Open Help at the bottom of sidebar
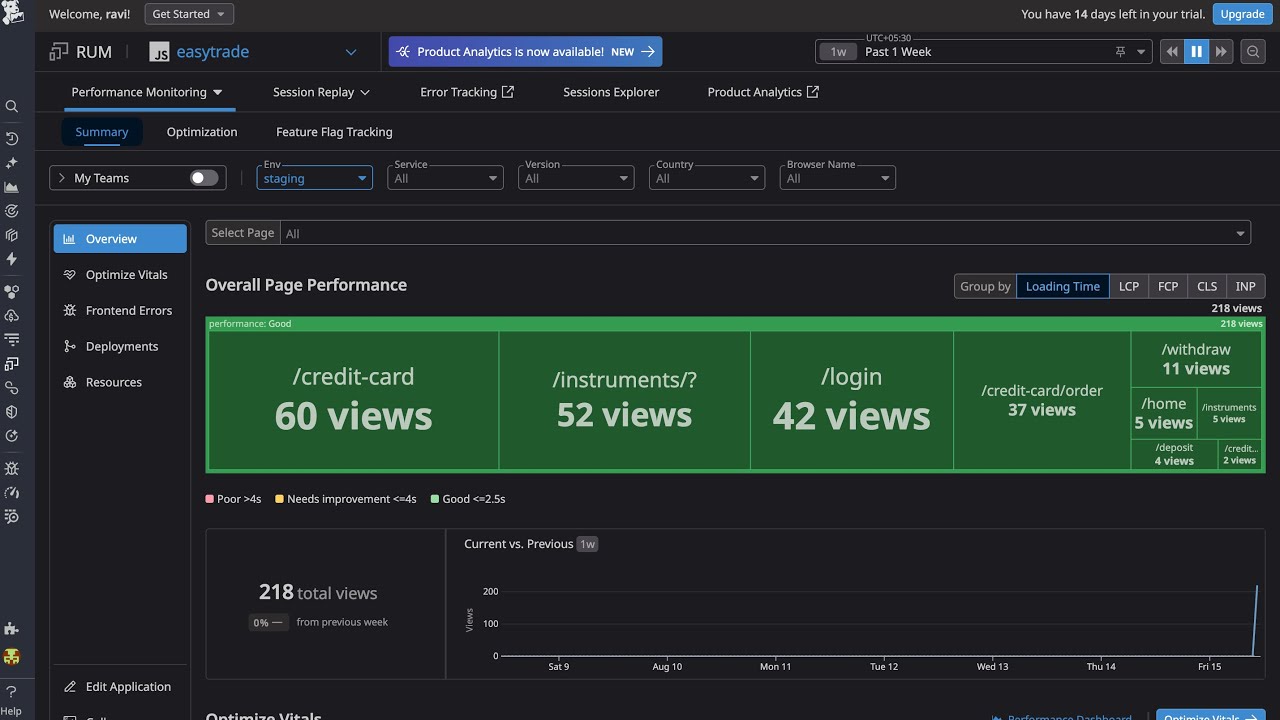The width and height of the screenshot is (1280, 720). click(x=11, y=698)
